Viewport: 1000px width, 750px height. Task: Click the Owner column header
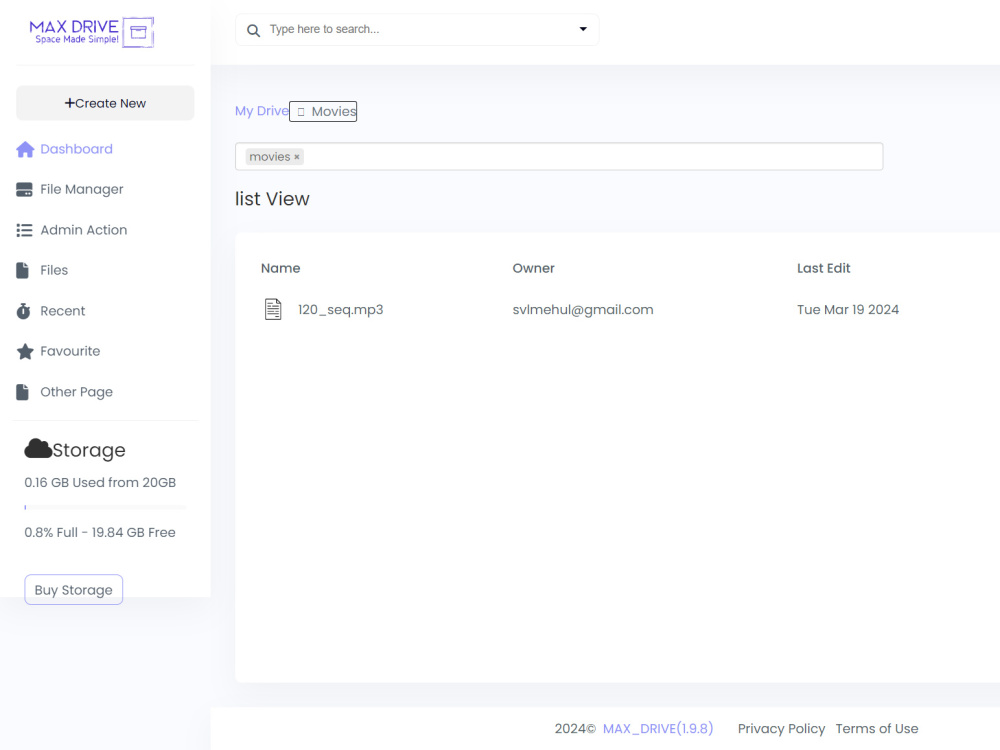pyautogui.click(x=534, y=268)
